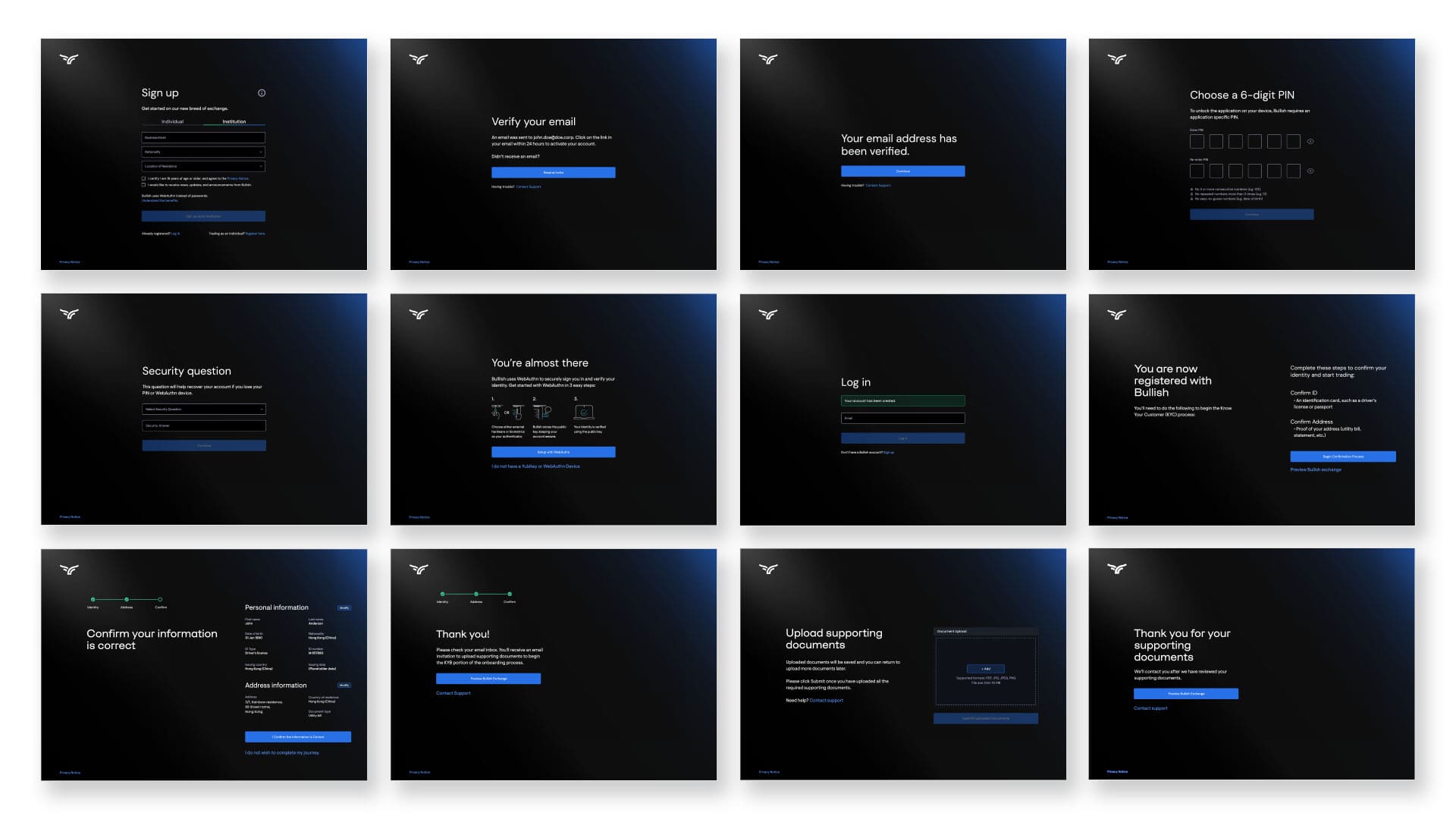Open the Nationality dropdown
This screenshot has height=819, width=1456.
(203, 152)
